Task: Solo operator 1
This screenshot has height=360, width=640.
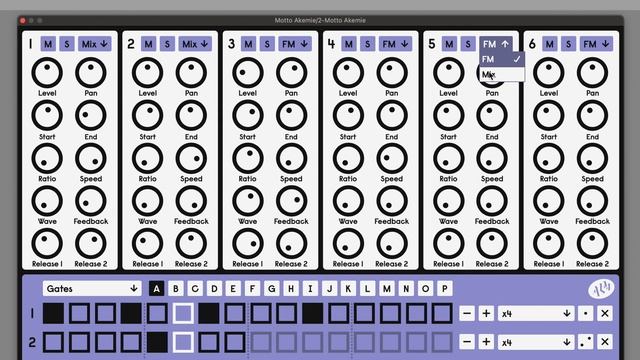Action: (67, 44)
